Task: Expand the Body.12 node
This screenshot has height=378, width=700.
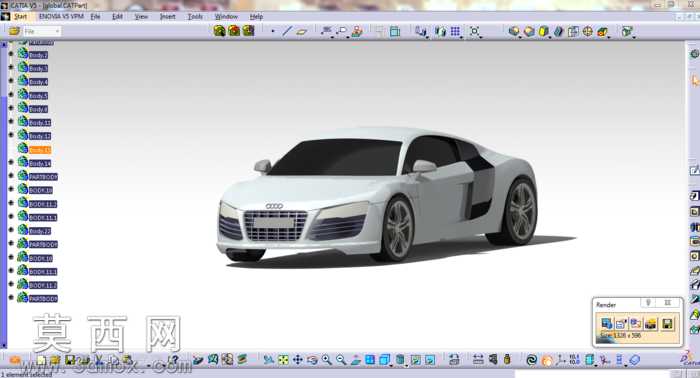Action: click(x=11, y=135)
